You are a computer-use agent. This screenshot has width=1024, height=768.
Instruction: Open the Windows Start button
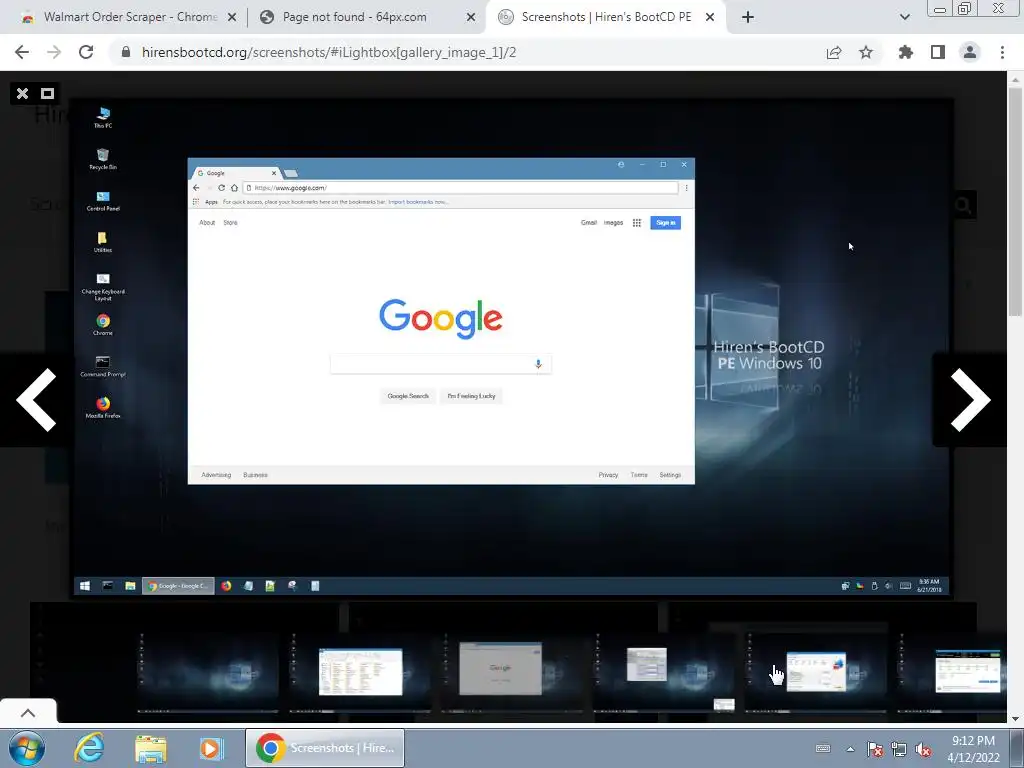[27, 748]
